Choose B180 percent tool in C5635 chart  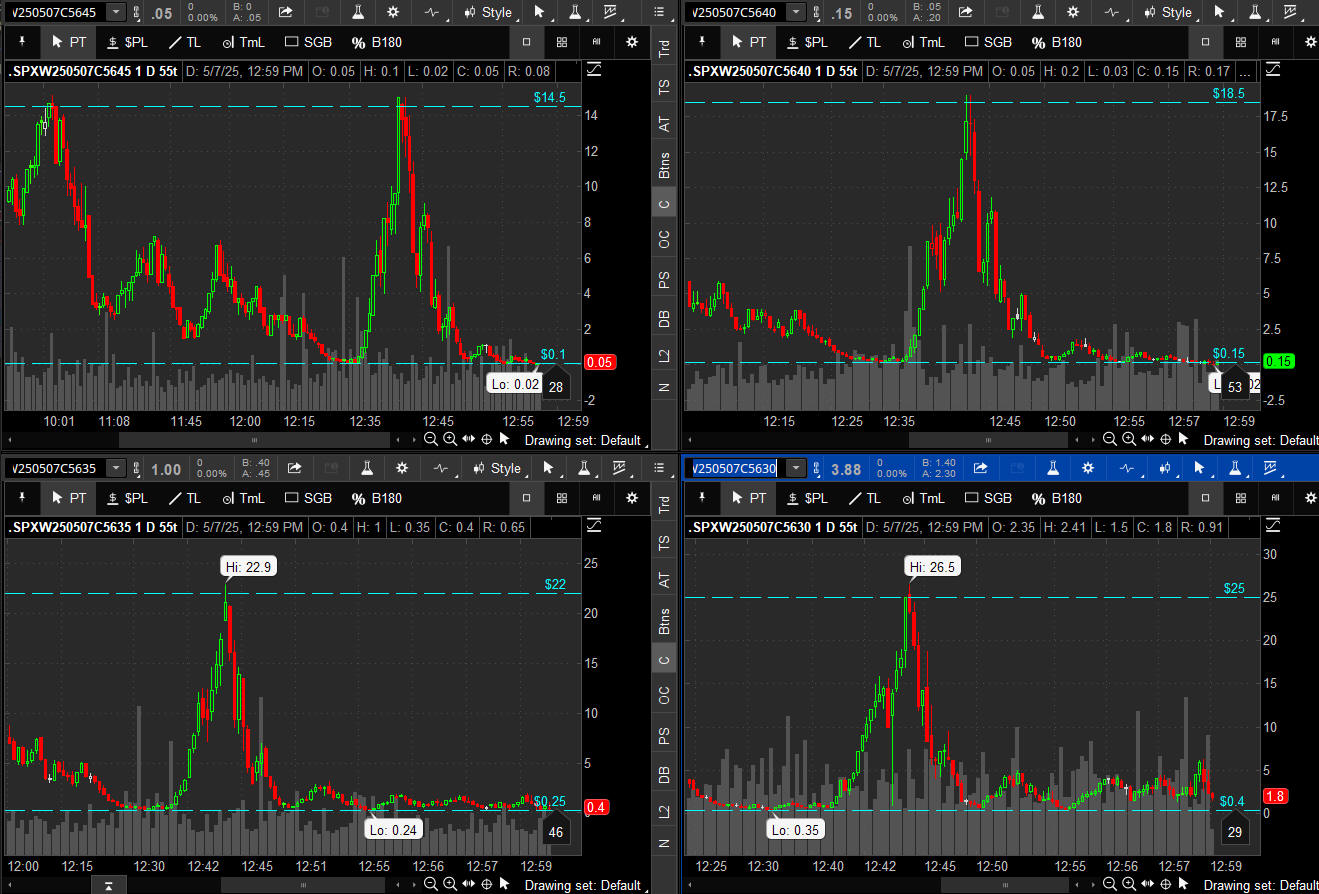(x=376, y=498)
